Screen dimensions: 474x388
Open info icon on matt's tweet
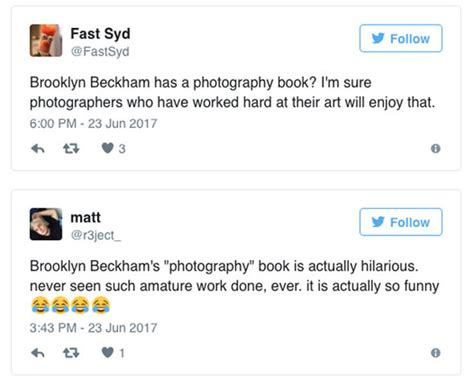[x=435, y=353]
